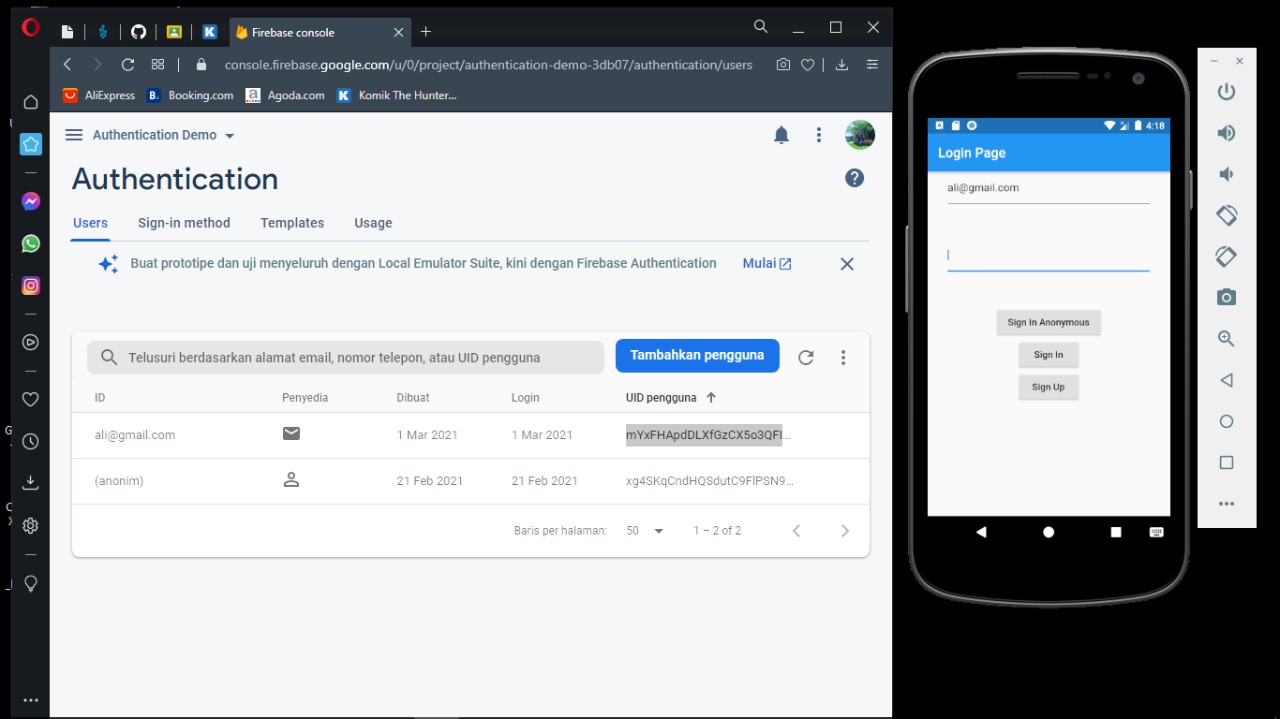
Task: Open Komik The Hunter bookmark
Action: pyautogui.click(x=397, y=95)
